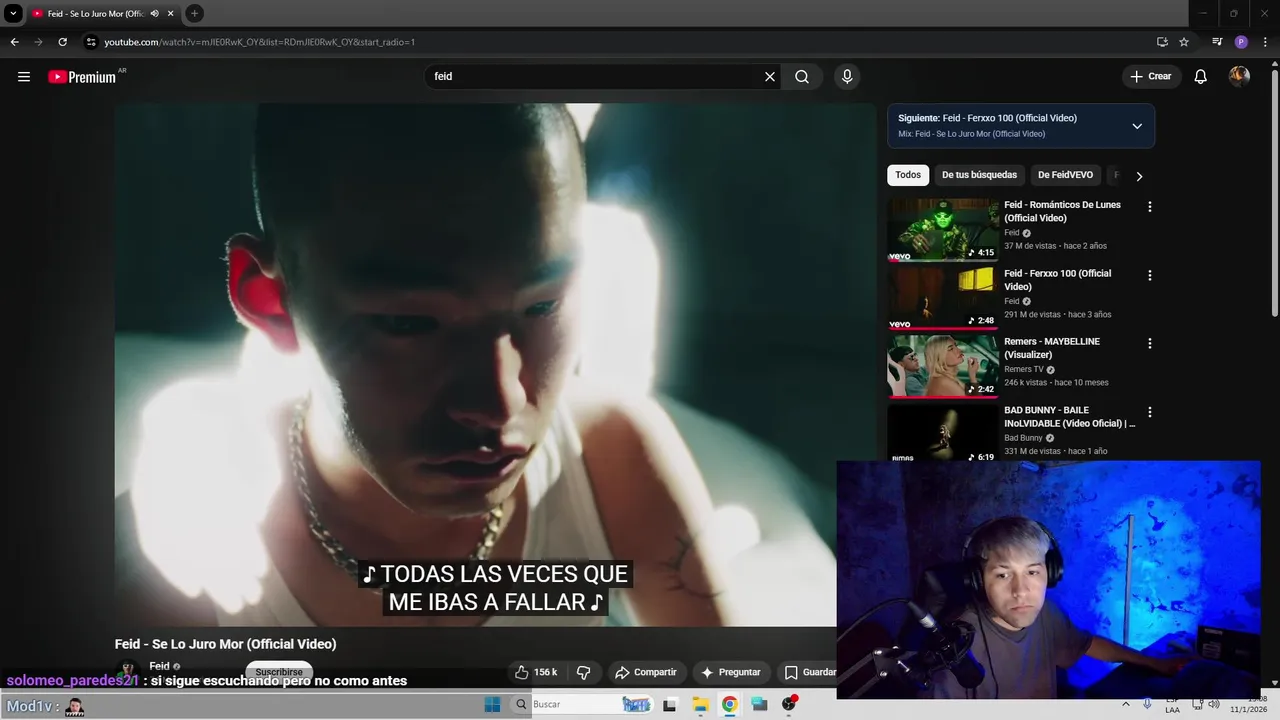
Task: Open options for Remers MAYBELLINE video
Action: point(1149,343)
